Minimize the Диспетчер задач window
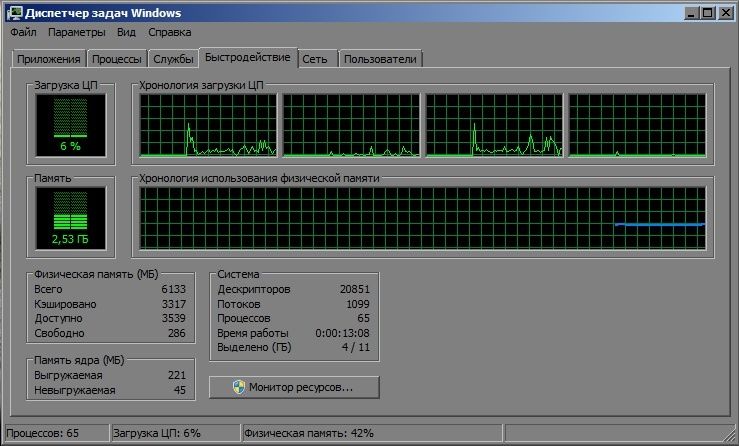Image resolution: width=739 pixels, height=446 pixels. [x=691, y=13]
